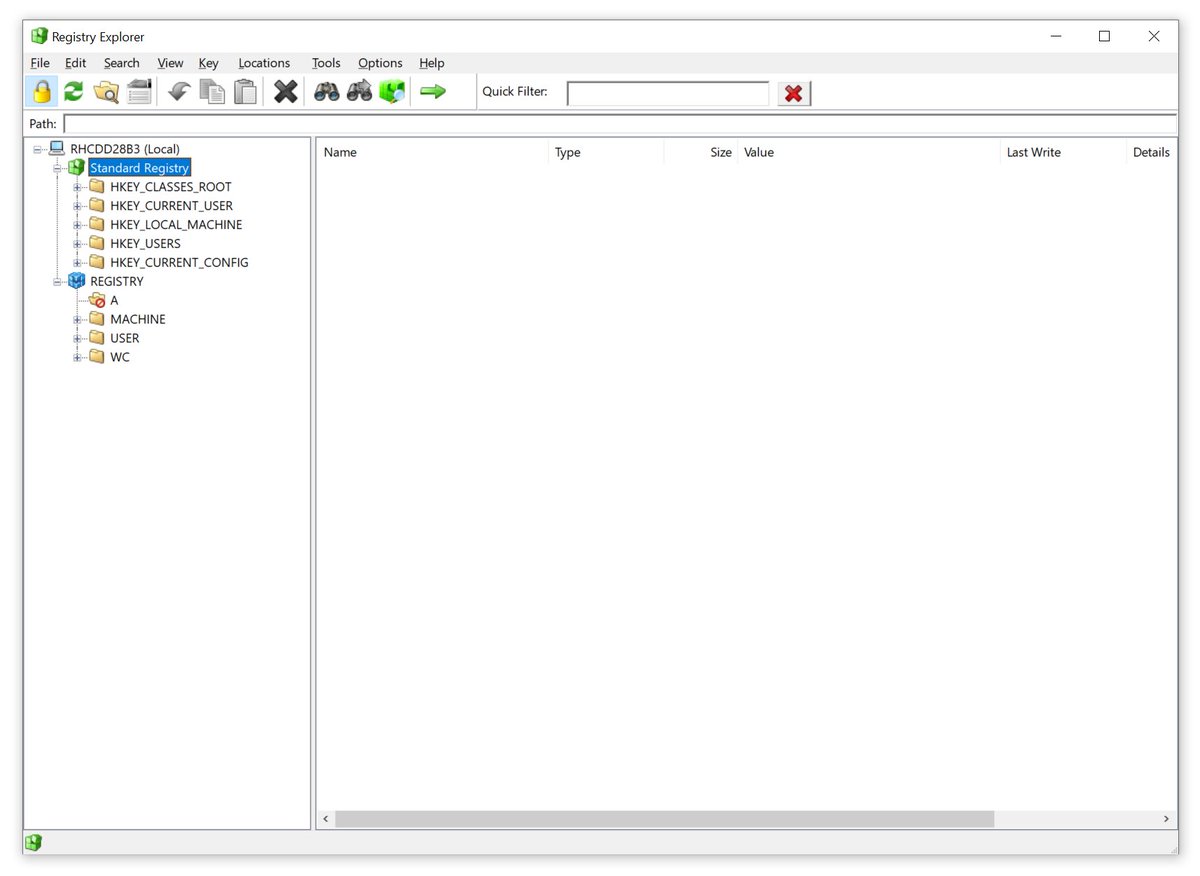The width and height of the screenshot is (1200, 876).
Task: Collapse the RHCDD28B3 (Local) root node
Action: (x=38, y=149)
